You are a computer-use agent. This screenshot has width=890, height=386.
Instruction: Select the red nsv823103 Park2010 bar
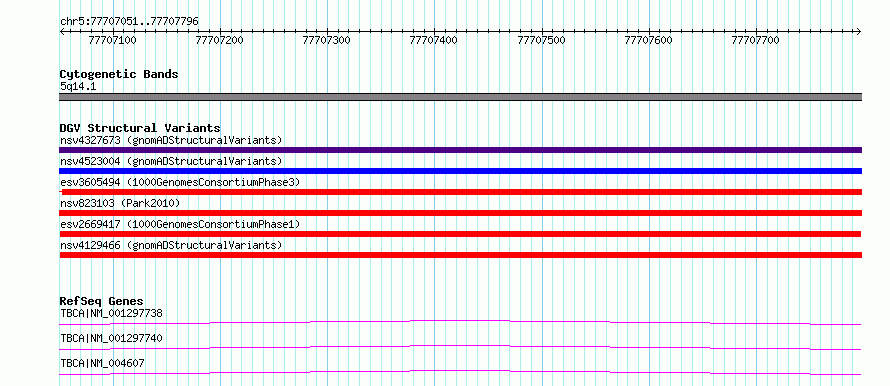[x=460, y=213]
